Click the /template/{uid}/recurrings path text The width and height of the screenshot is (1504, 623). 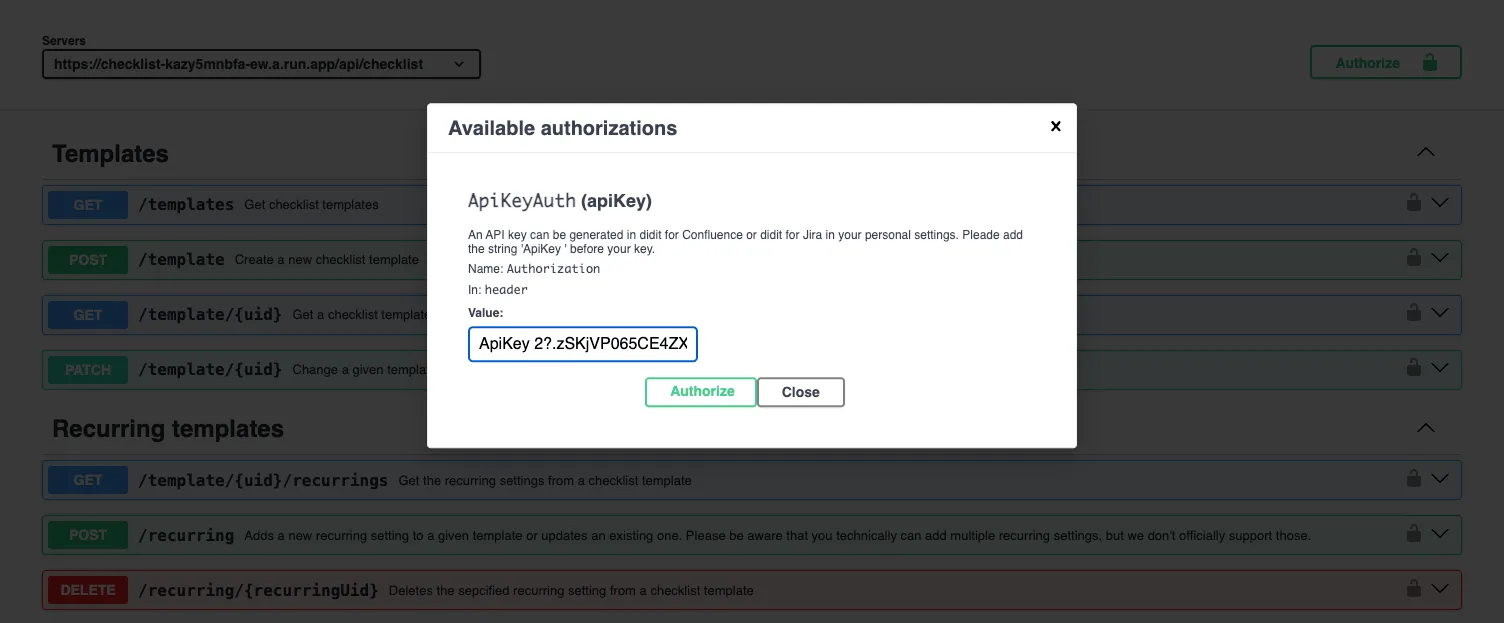(263, 480)
